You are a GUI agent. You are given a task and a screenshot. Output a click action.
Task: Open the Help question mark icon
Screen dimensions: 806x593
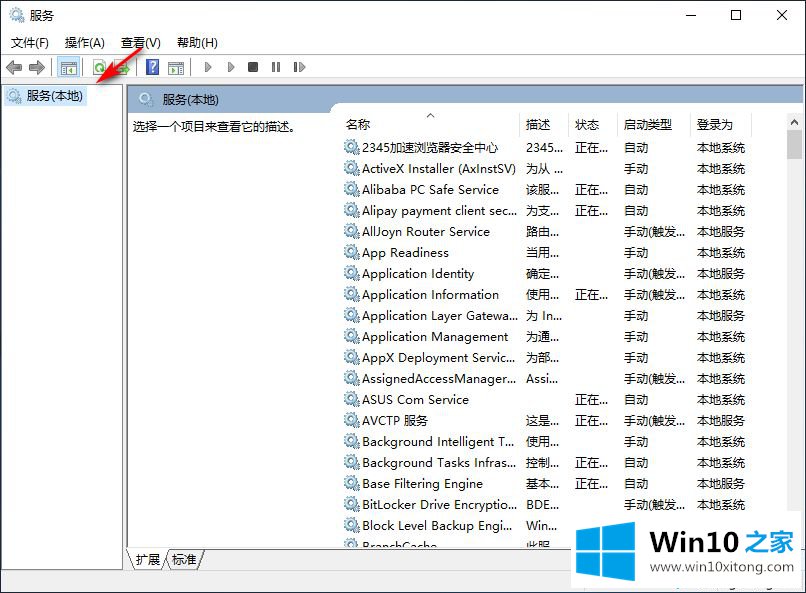point(152,67)
